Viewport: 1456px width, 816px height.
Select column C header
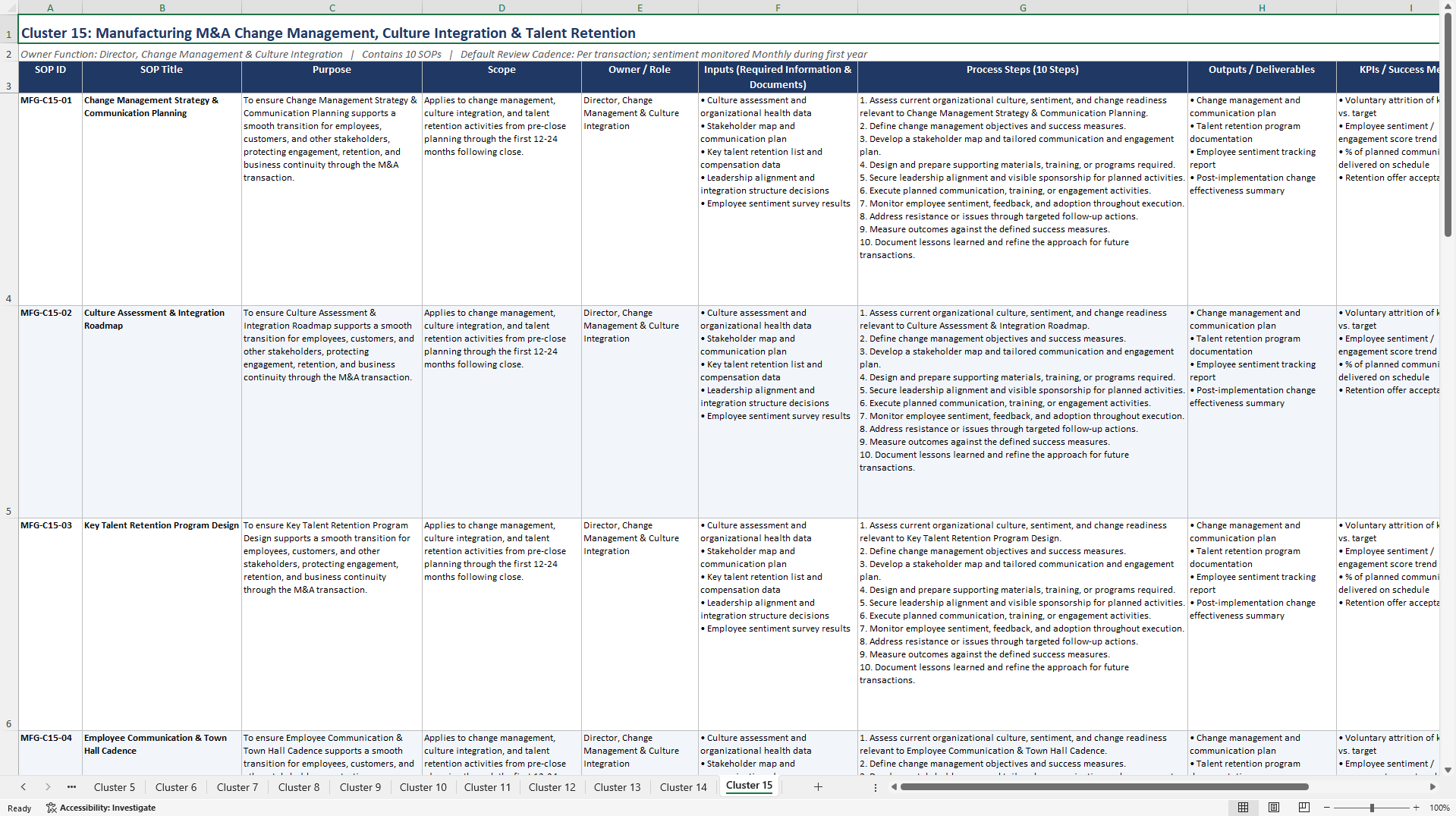[332, 8]
